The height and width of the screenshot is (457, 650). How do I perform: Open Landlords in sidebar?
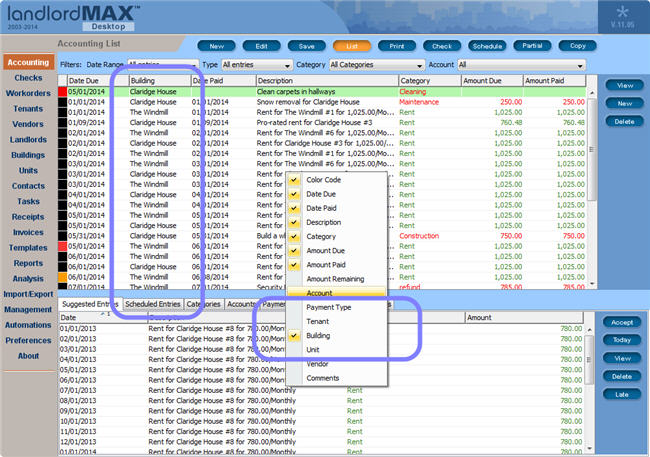pos(28,140)
